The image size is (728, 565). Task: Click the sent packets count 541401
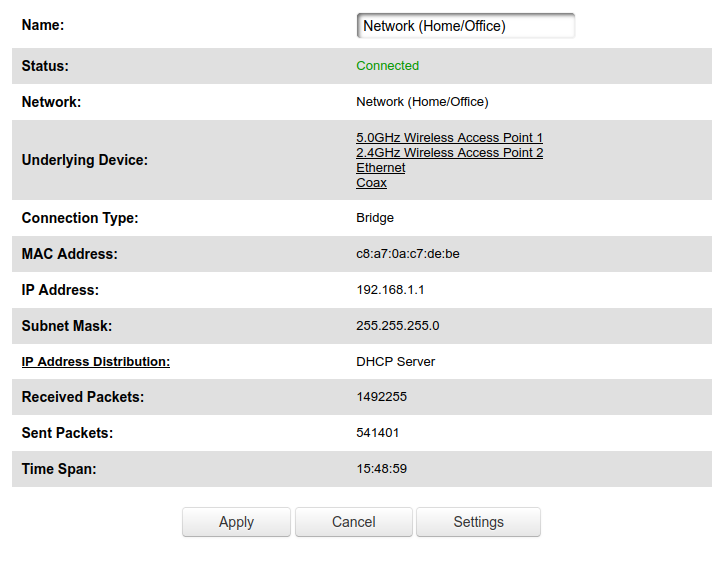point(378,434)
